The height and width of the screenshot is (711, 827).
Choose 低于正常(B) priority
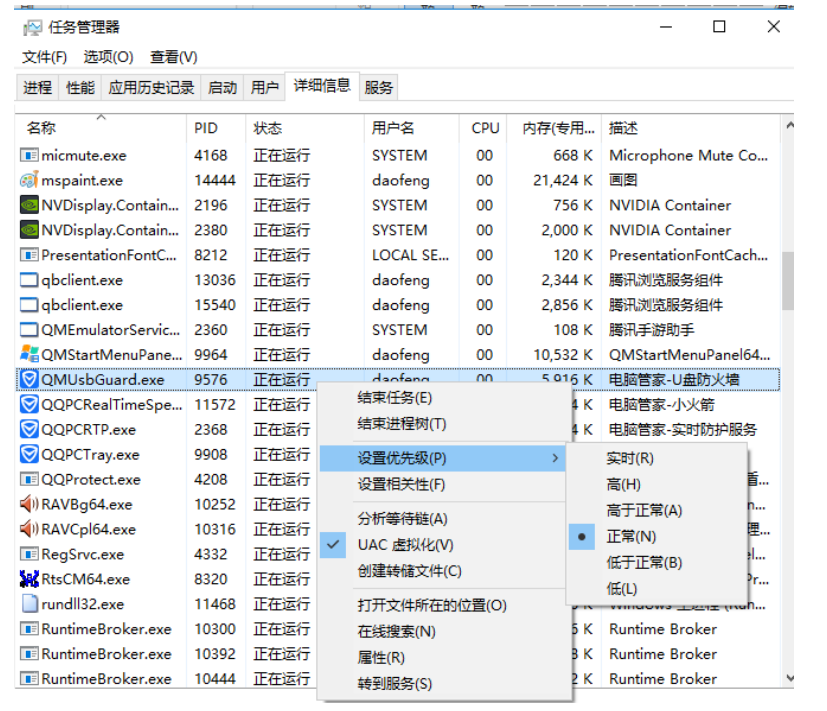point(657,562)
